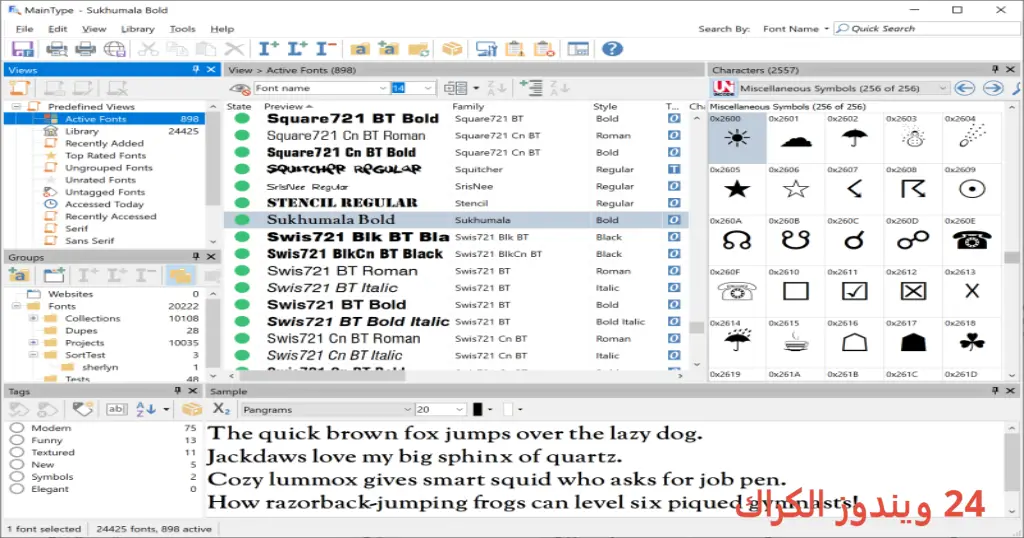The image size is (1024, 538).
Task: Click the clipboard icon with red mark
Action: point(544,49)
